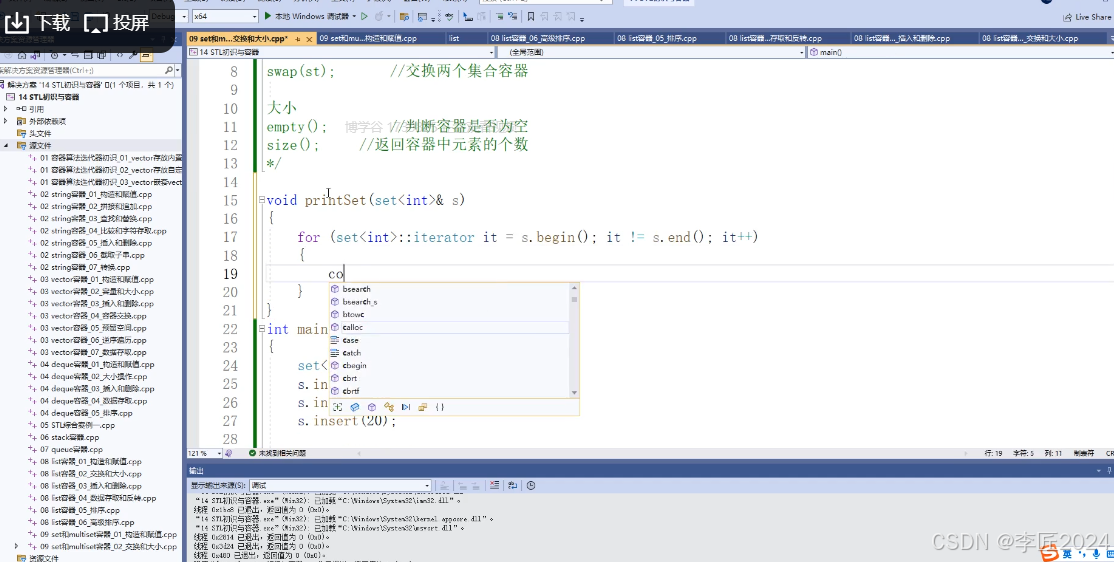Open 03 vector容器_04_容器互换.cpp file
The height and width of the screenshot is (562, 1114).
coord(93,315)
